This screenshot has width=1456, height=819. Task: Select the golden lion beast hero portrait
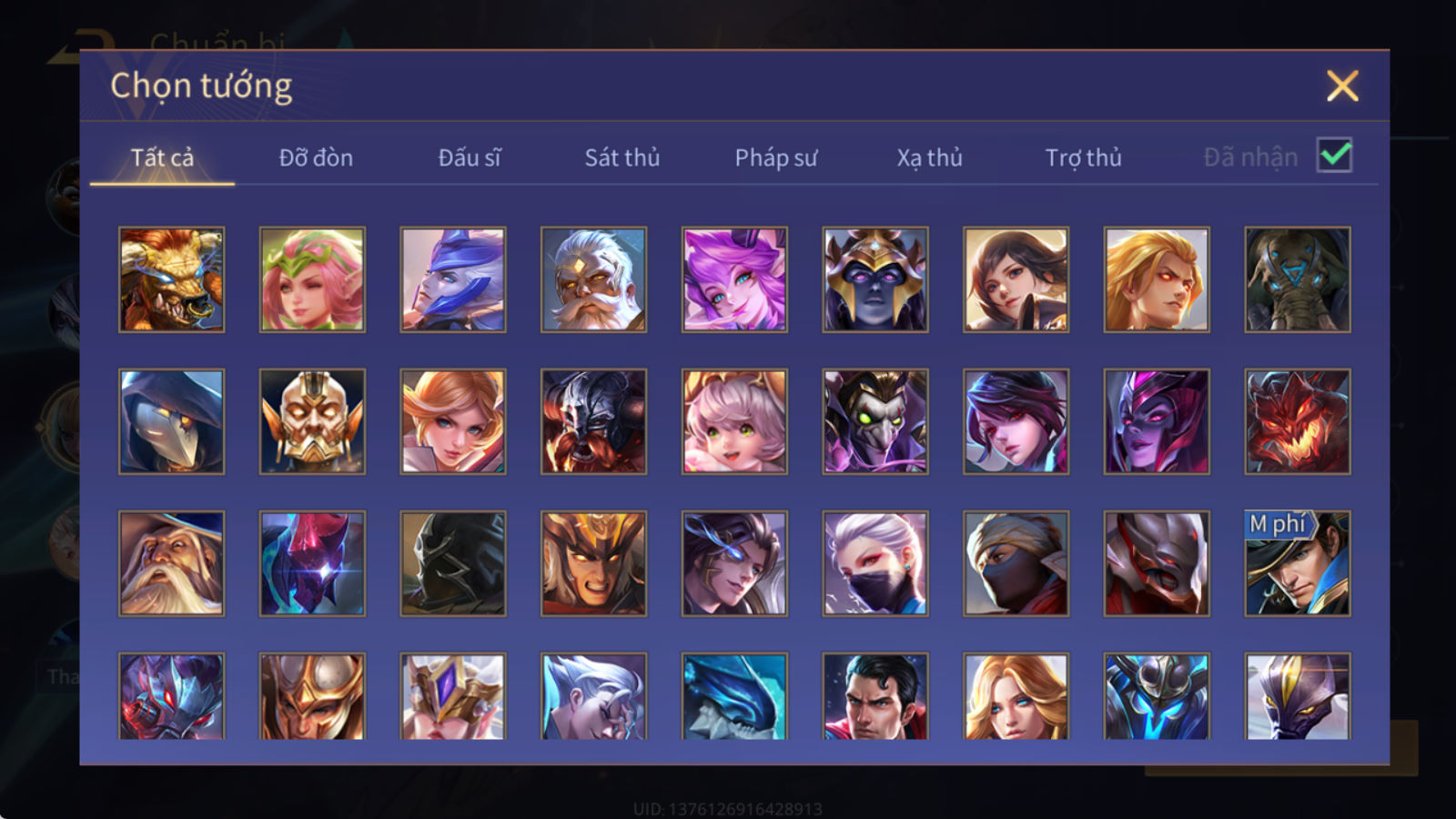[172, 279]
